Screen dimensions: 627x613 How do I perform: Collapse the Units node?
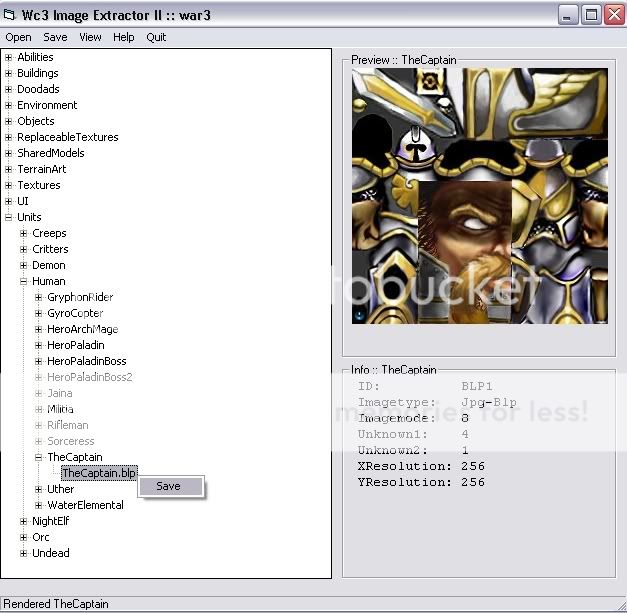pos(8,218)
